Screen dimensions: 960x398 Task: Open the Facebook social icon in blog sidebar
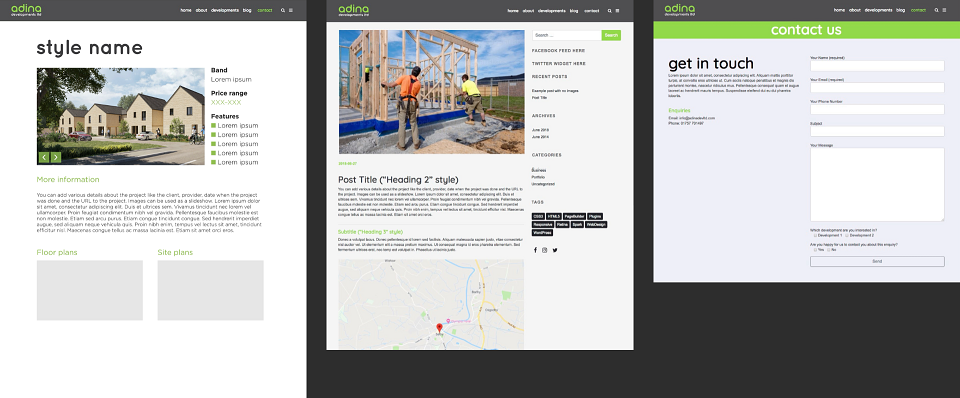coord(535,250)
